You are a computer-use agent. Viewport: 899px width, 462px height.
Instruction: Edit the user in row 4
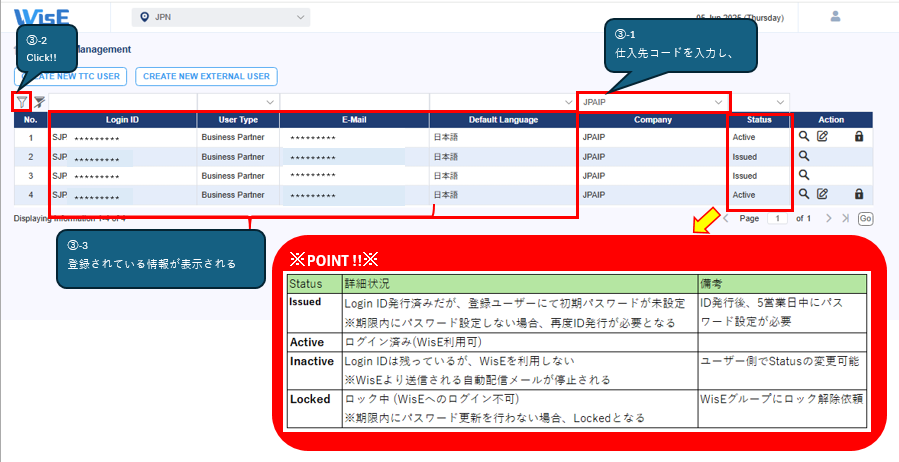pos(823,194)
